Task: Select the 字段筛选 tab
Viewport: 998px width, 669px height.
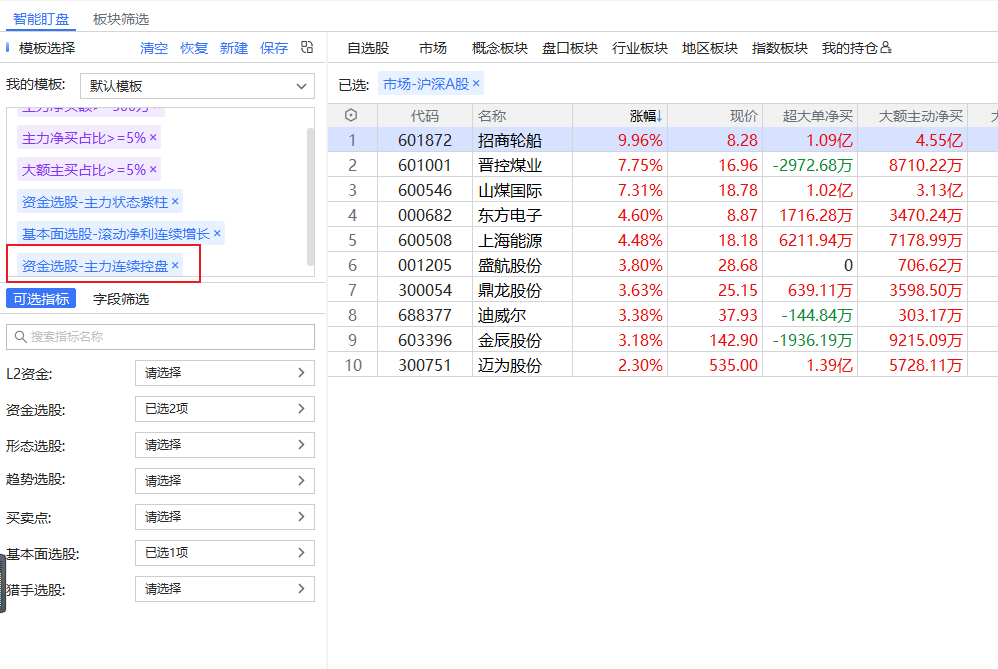Action: coord(121,299)
